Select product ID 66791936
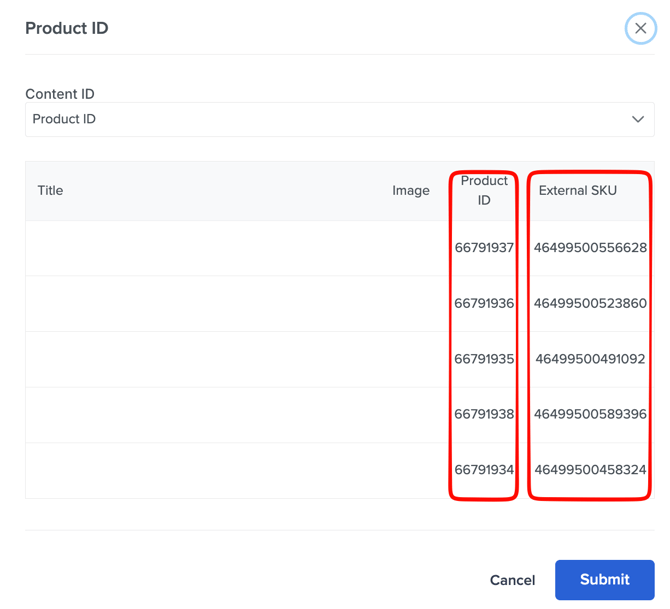This screenshot has height=609, width=670. (484, 303)
